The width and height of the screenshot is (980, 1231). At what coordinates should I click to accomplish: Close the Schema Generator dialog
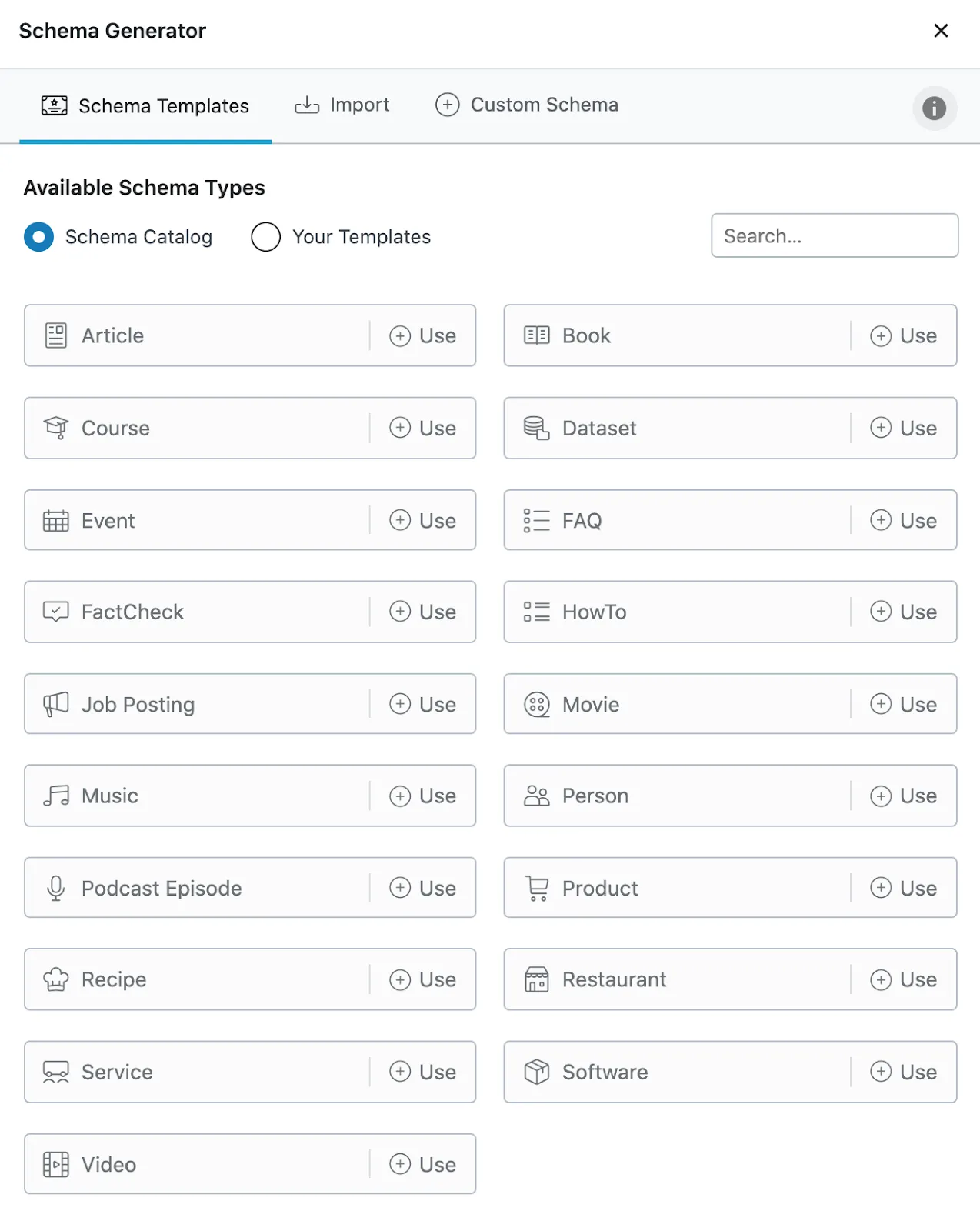pyautogui.click(x=941, y=31)
